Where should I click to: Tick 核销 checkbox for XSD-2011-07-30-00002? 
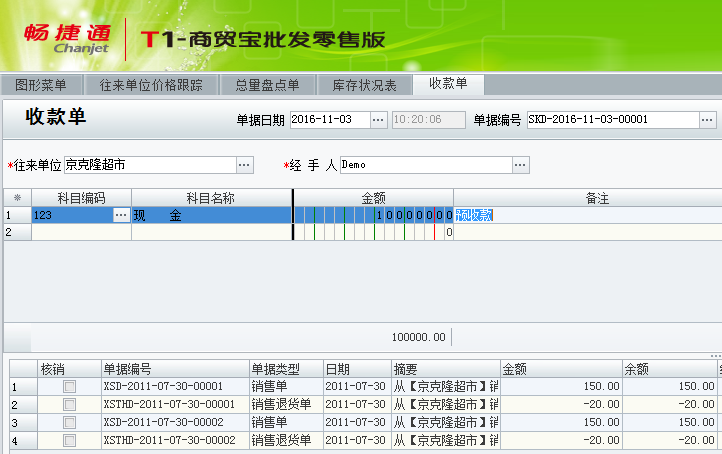pyautogui.click(x=70, y=422)
